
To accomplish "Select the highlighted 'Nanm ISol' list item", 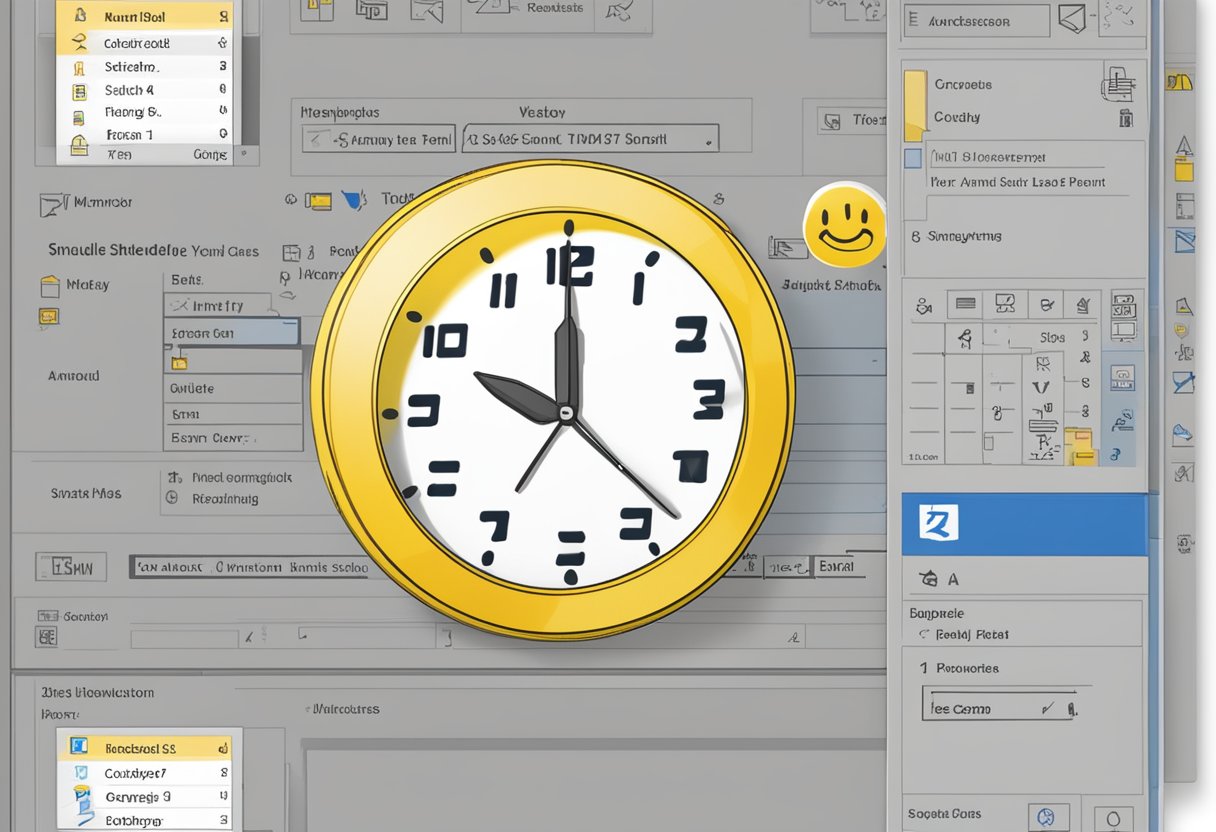I will [144, 17].
